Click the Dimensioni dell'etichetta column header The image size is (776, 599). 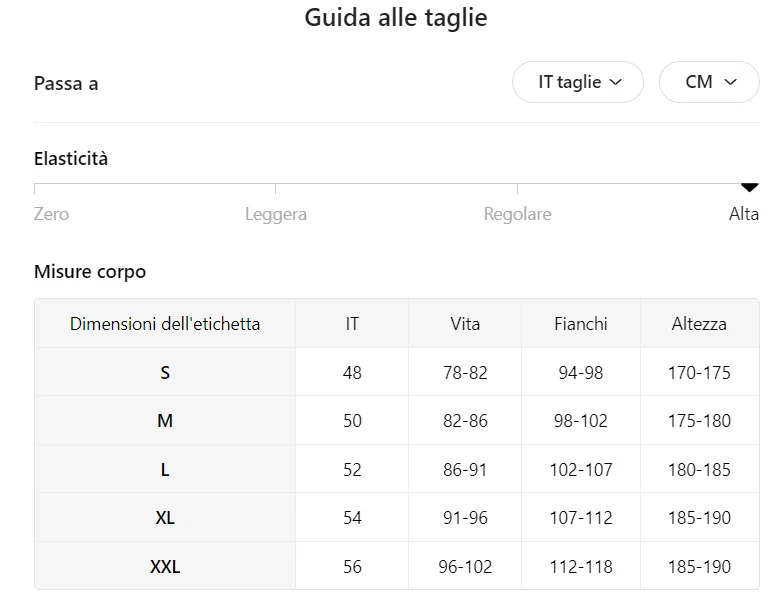165,324
